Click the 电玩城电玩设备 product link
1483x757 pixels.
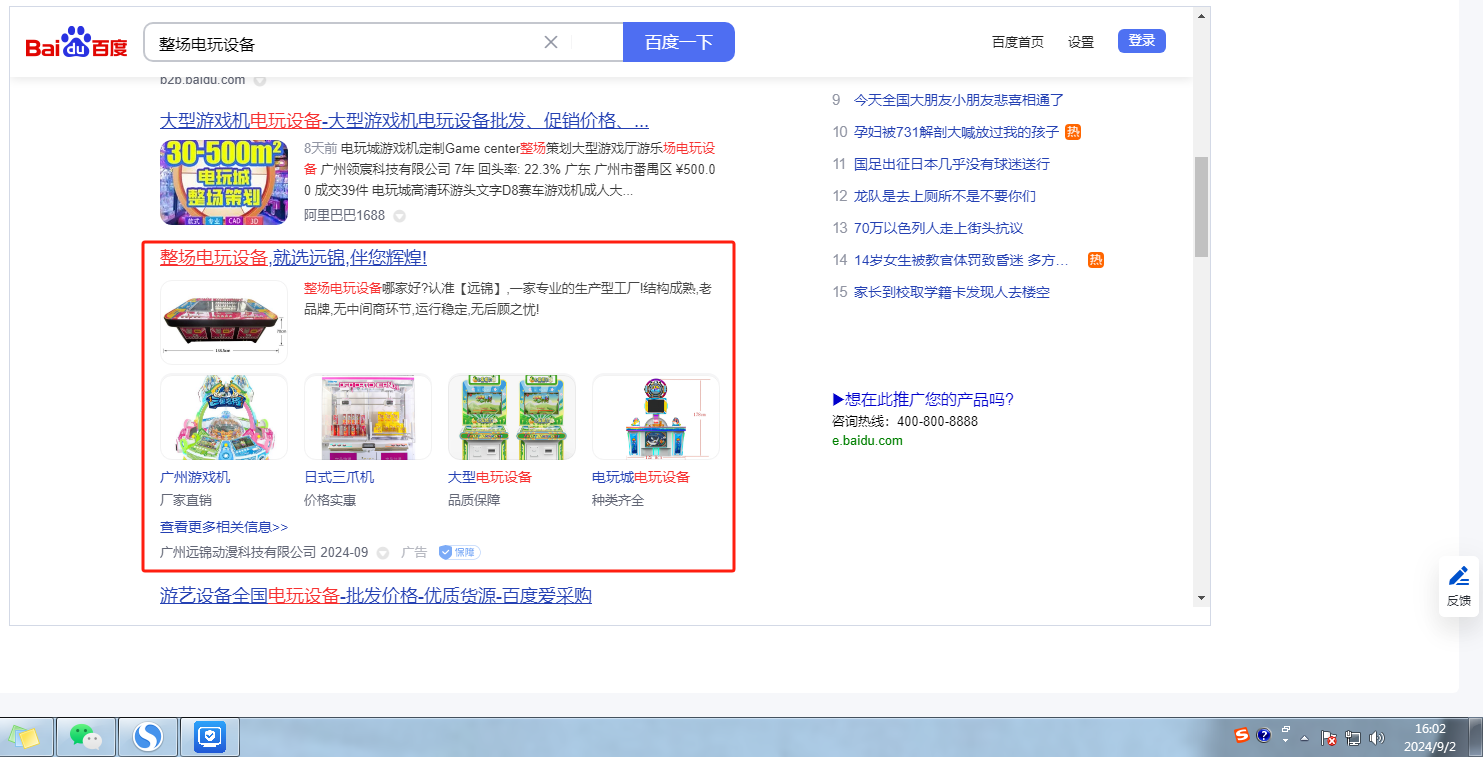[x=641, y=477]
